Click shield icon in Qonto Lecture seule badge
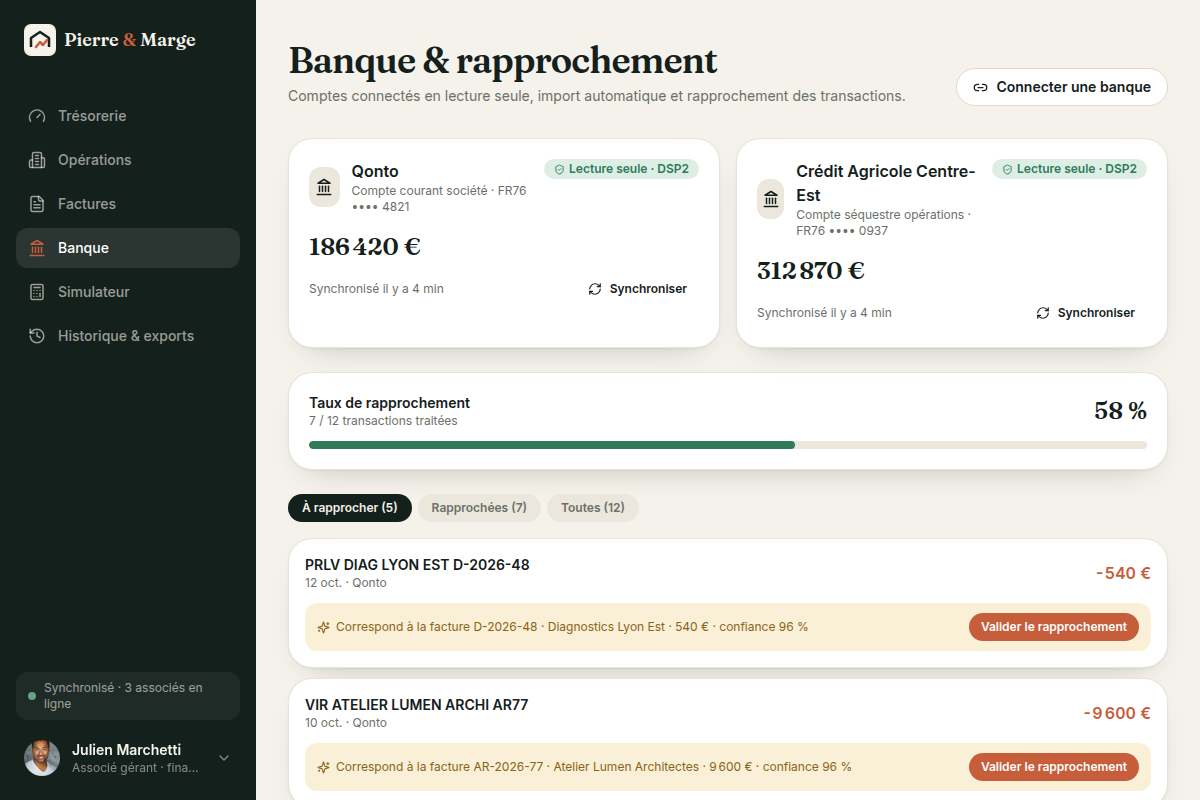1200x800 pixels. pos(559,169)
